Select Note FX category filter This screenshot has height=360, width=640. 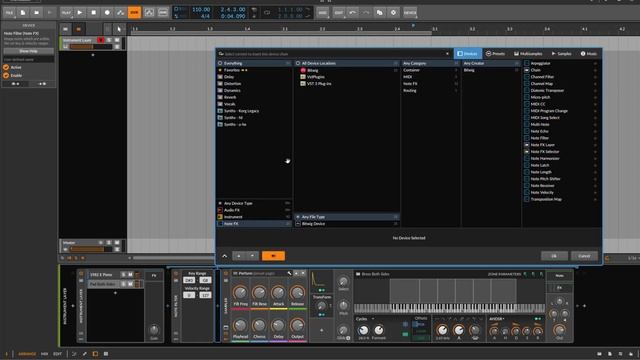tap(431, 84)
